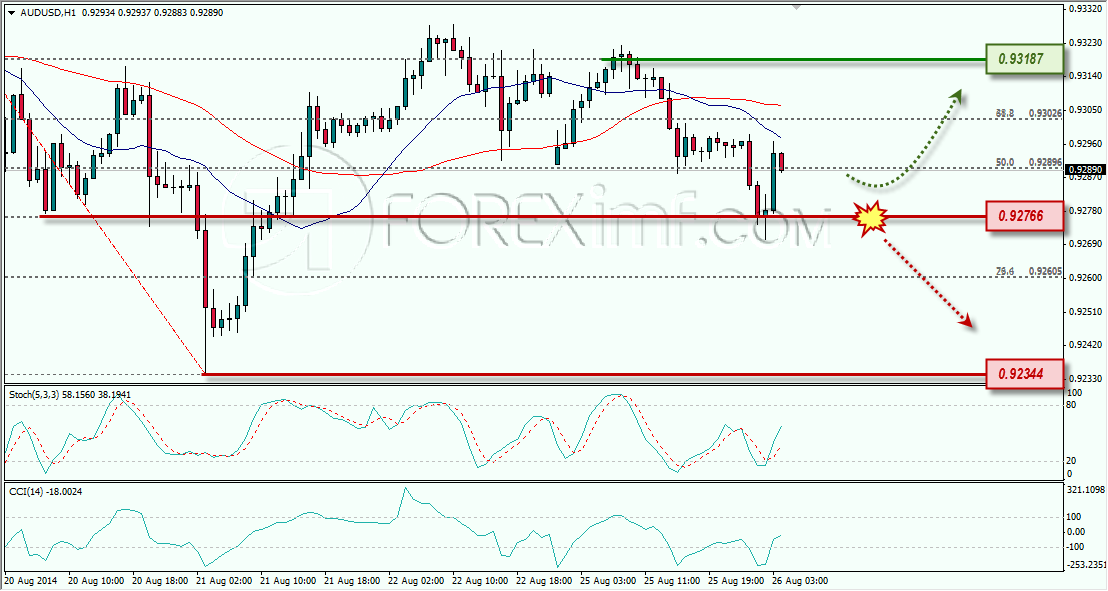Screen dimensions: 1108x591
Task: Select the thick green horizontal resistance line
Action: [794, 59]
